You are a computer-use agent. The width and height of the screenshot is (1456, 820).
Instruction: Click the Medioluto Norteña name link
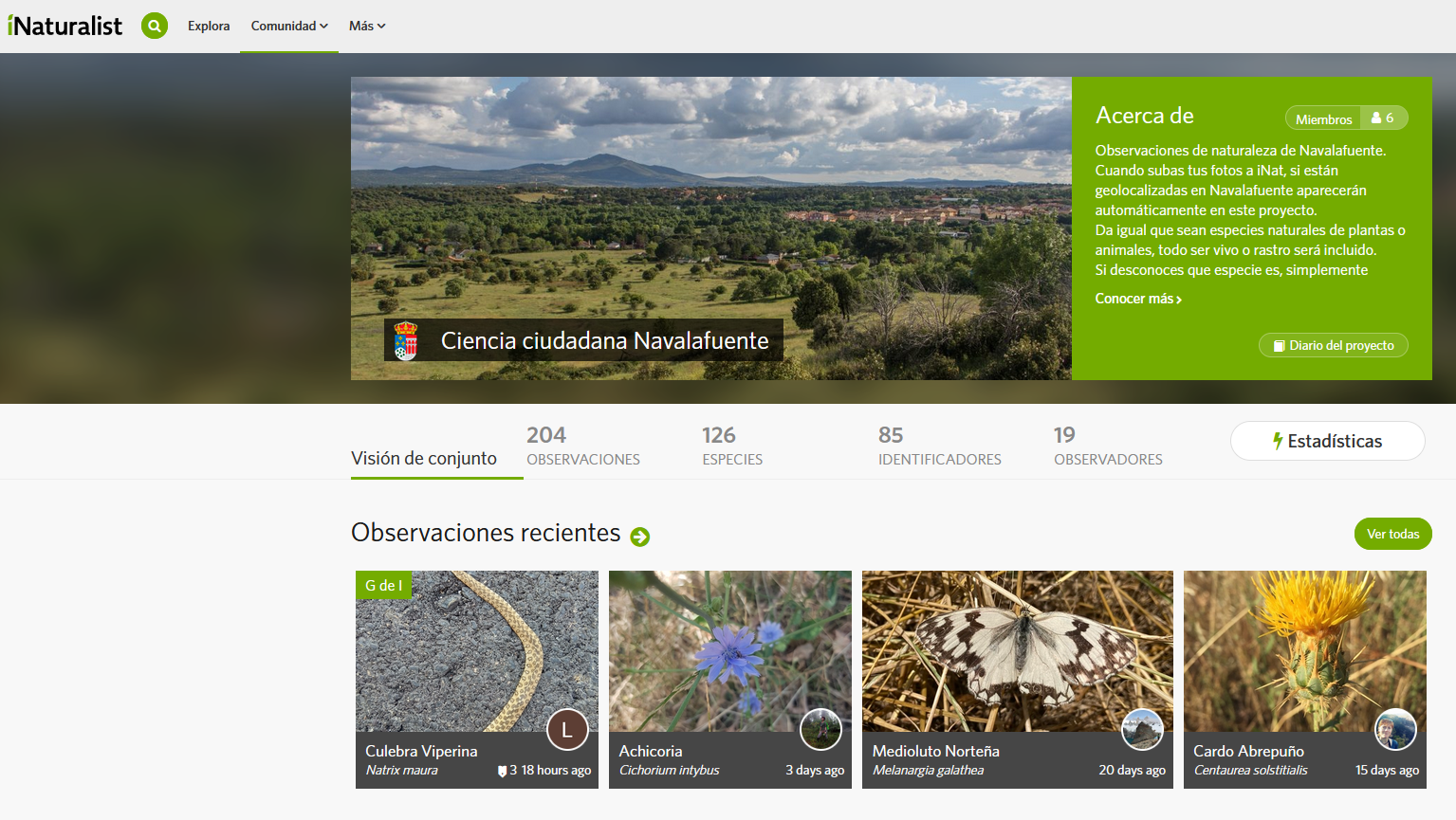[936, 751]
